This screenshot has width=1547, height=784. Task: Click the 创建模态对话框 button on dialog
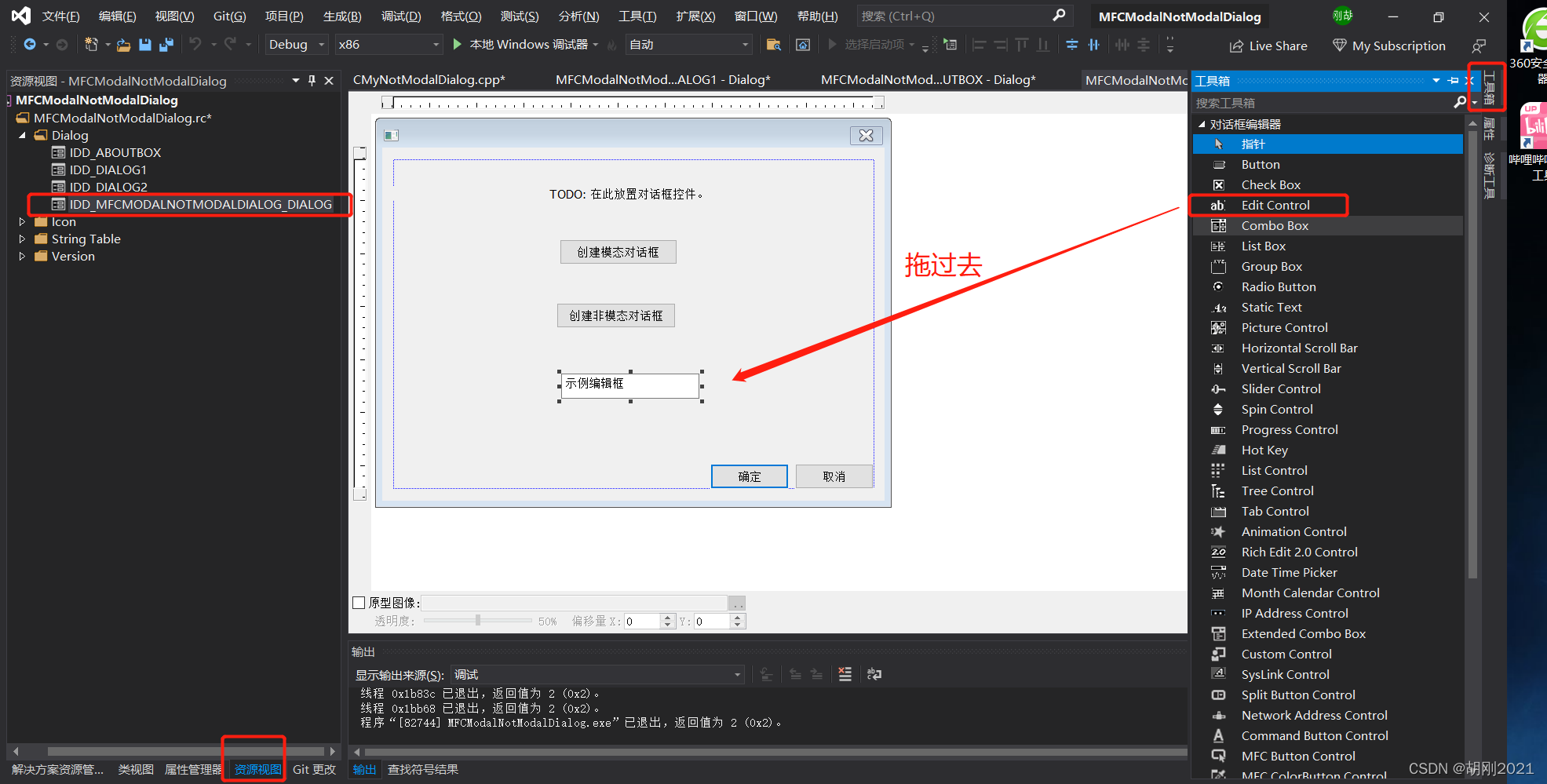(618, 252)
